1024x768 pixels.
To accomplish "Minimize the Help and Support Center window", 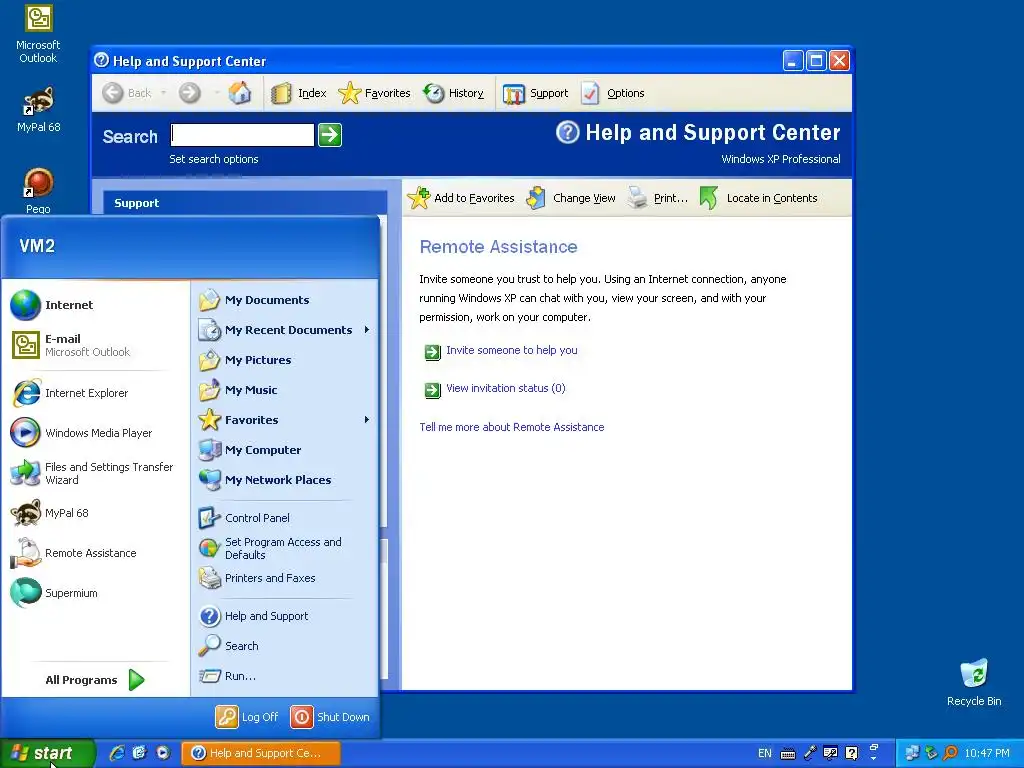I will (793, 61).
